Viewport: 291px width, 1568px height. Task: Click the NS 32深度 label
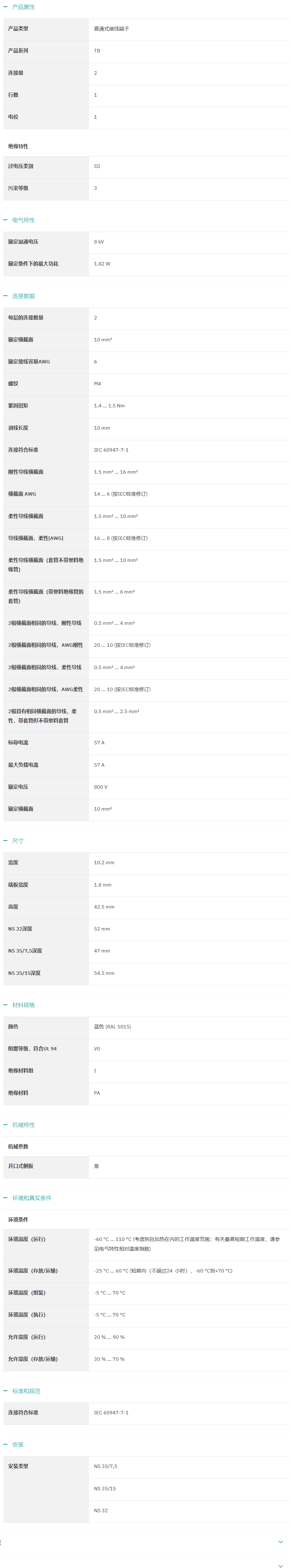click(x=20, y=929)
